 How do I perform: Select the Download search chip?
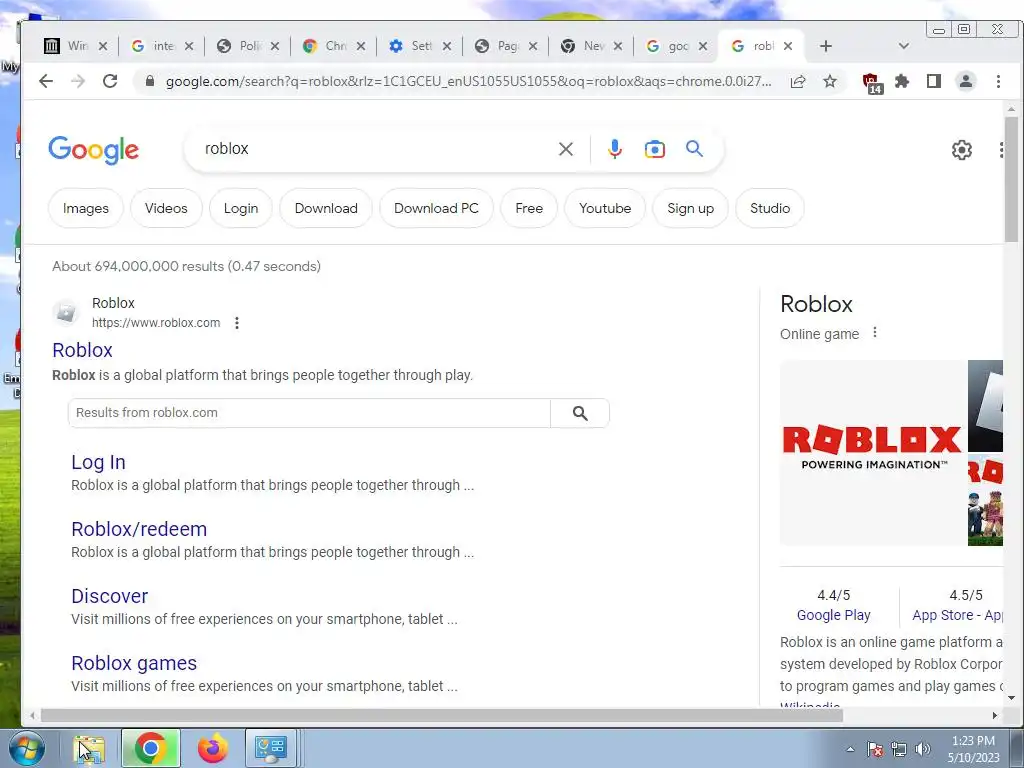[326, 208]
